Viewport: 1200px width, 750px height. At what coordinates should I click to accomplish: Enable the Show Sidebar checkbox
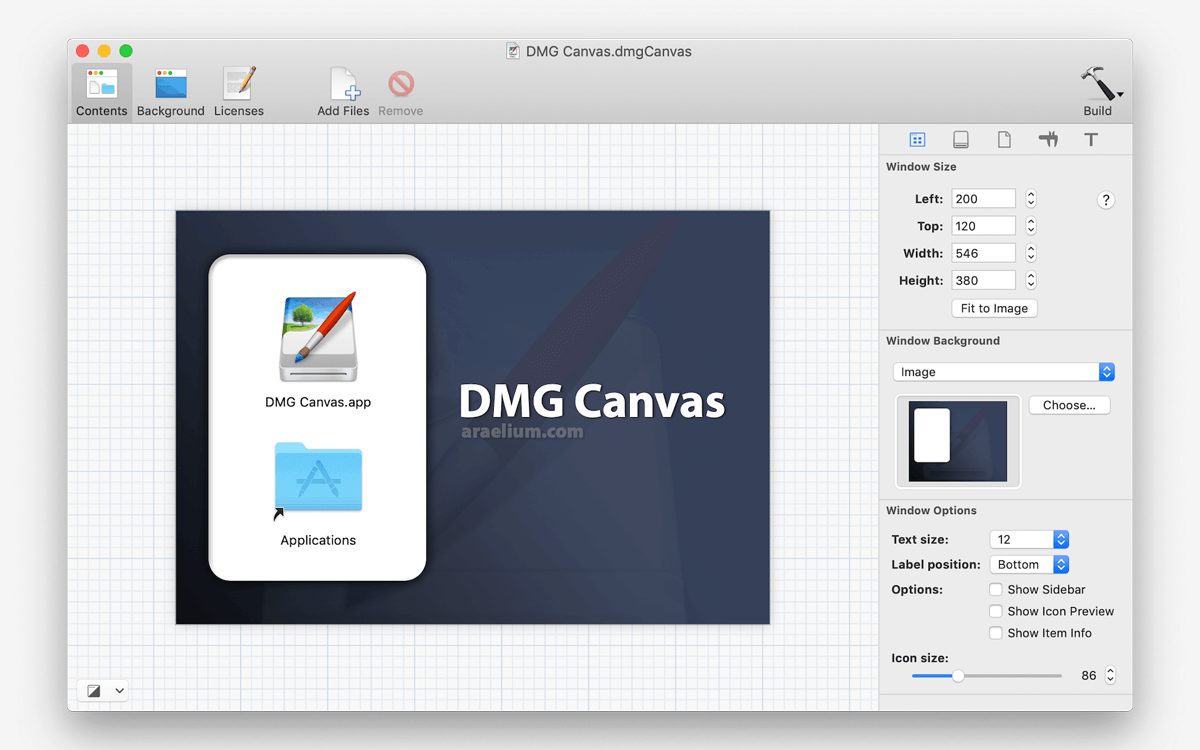[x=996, y=590]
